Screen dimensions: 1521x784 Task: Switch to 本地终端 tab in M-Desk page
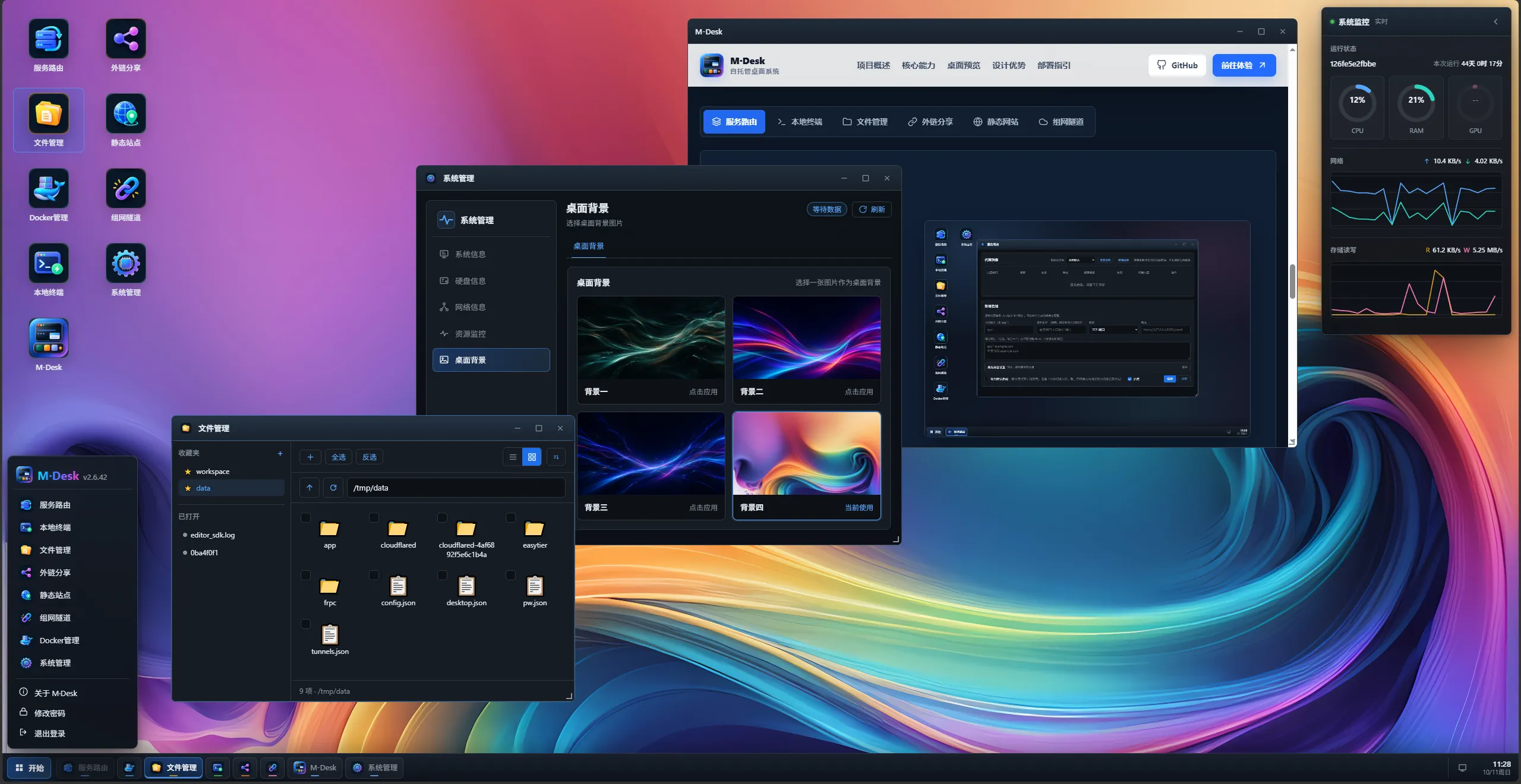(x=800, y=122)
